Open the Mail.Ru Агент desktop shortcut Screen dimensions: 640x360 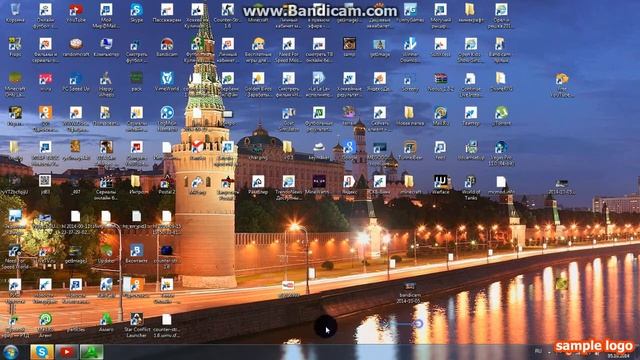point(45,325)
